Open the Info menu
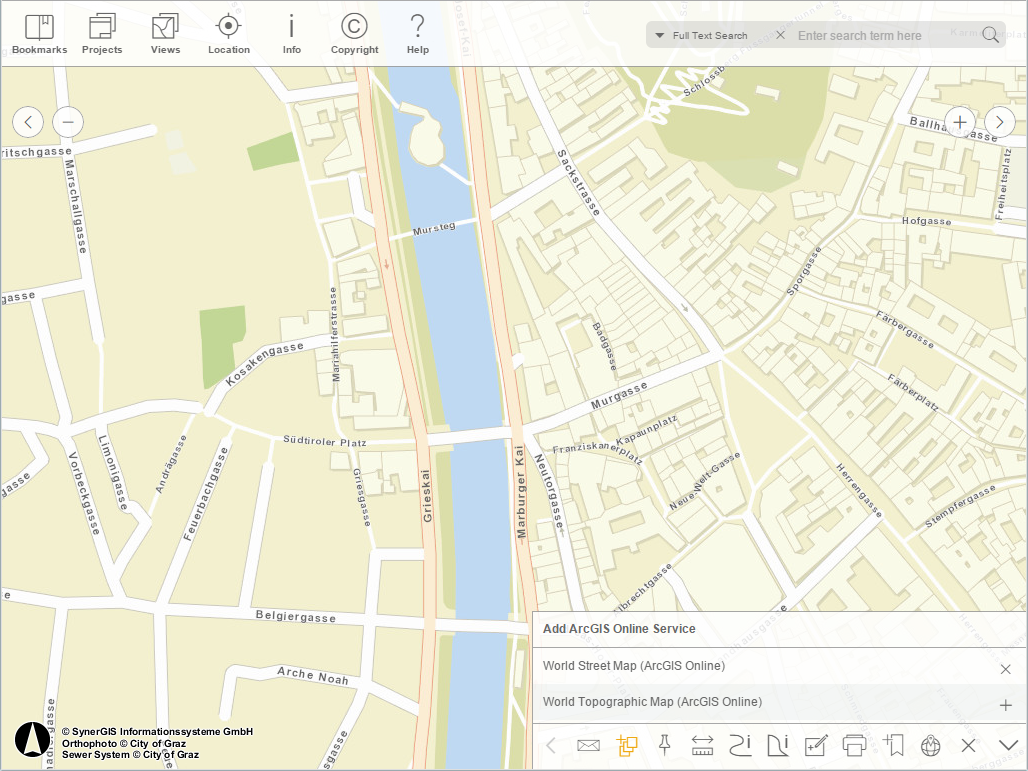 coord(291,33)
